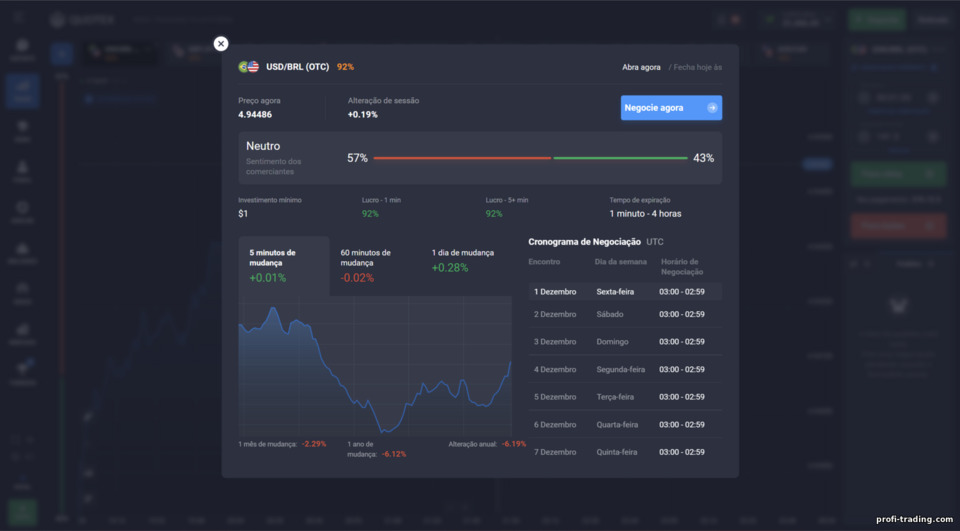Click the 1 ano de mudança -6.12% value

(x=394, y=454)
